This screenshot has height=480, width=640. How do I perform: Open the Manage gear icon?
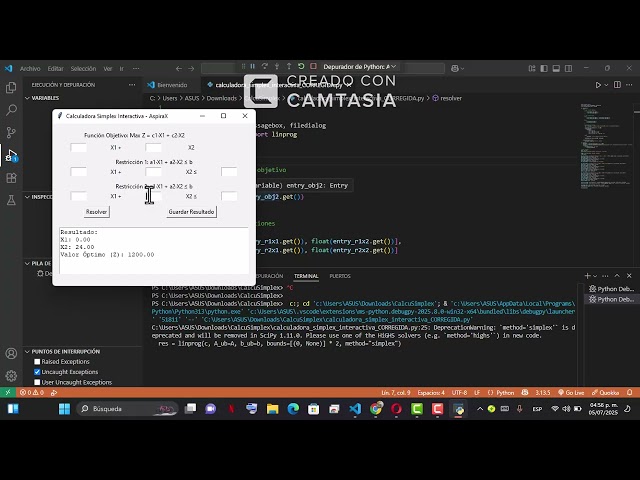(x=11, y=376)
